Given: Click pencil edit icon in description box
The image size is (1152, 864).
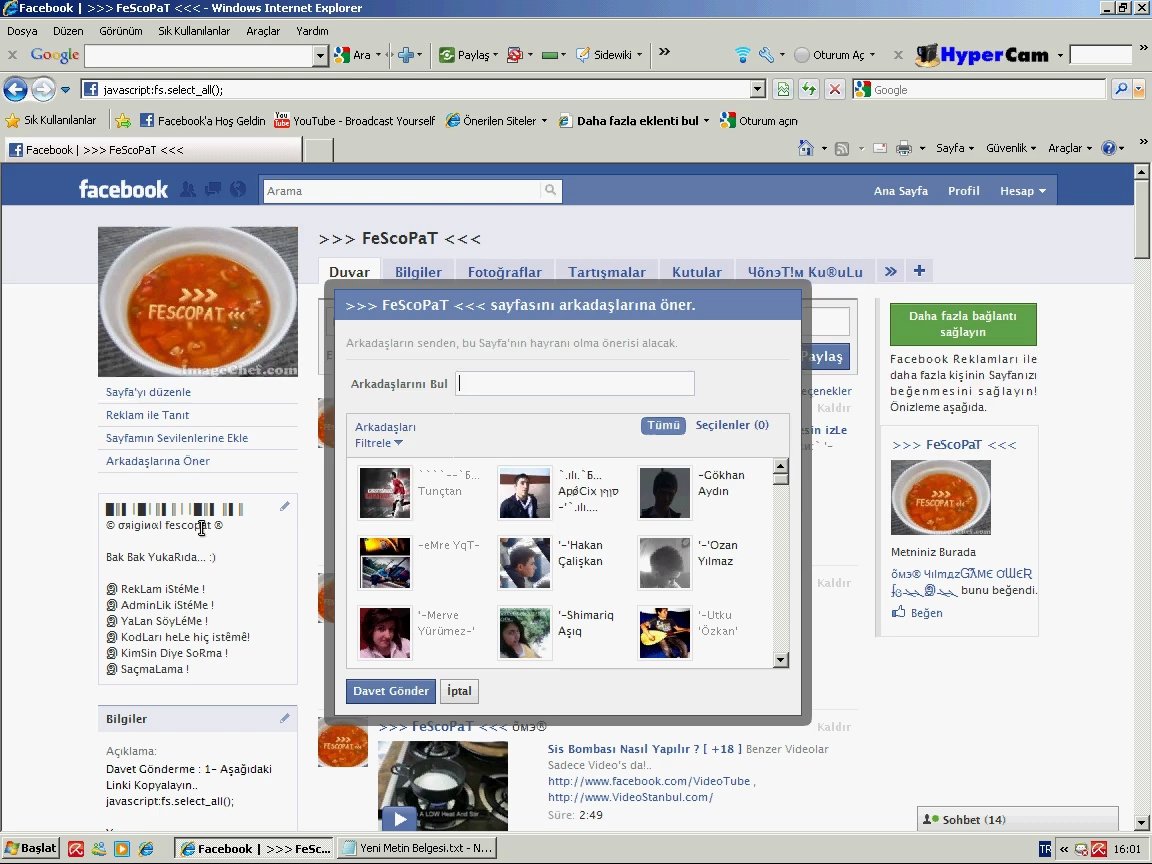Looking at the screenshot, I should click(284, 506).
